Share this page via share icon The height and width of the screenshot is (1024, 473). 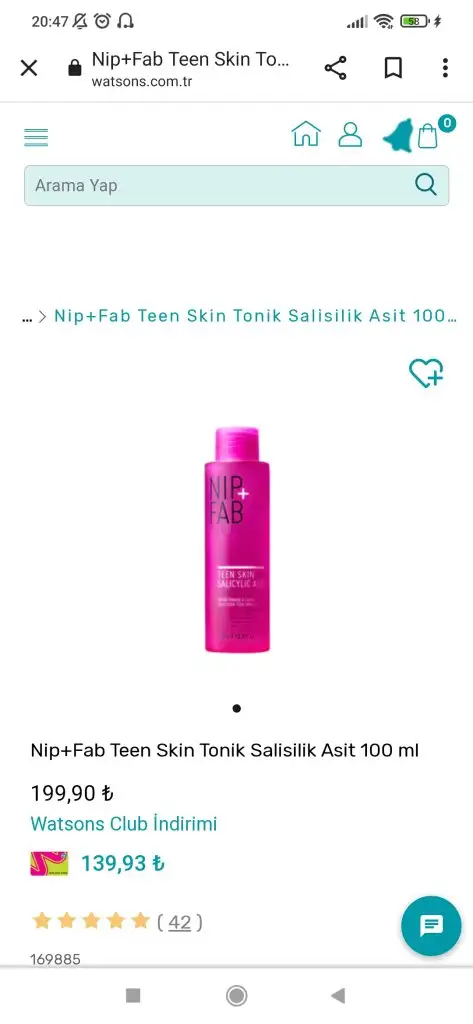tap(335, 68)
